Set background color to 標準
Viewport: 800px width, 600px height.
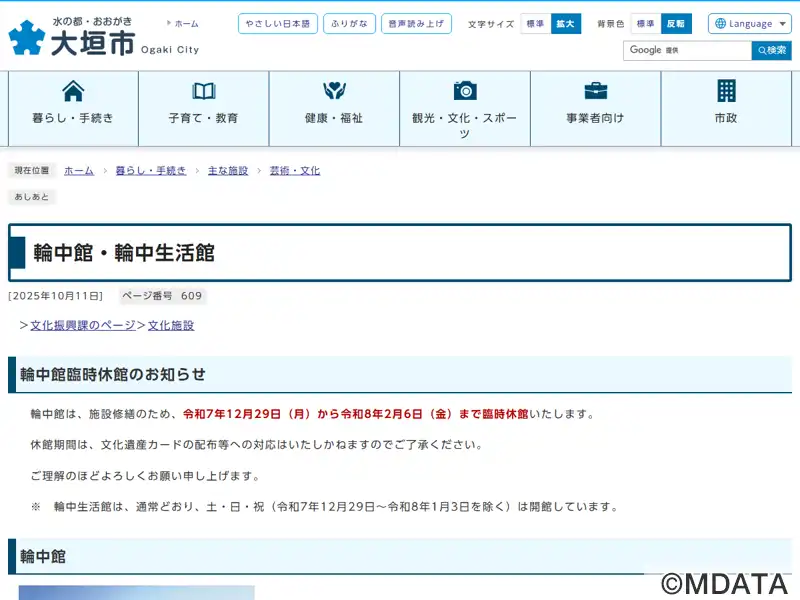646,24
